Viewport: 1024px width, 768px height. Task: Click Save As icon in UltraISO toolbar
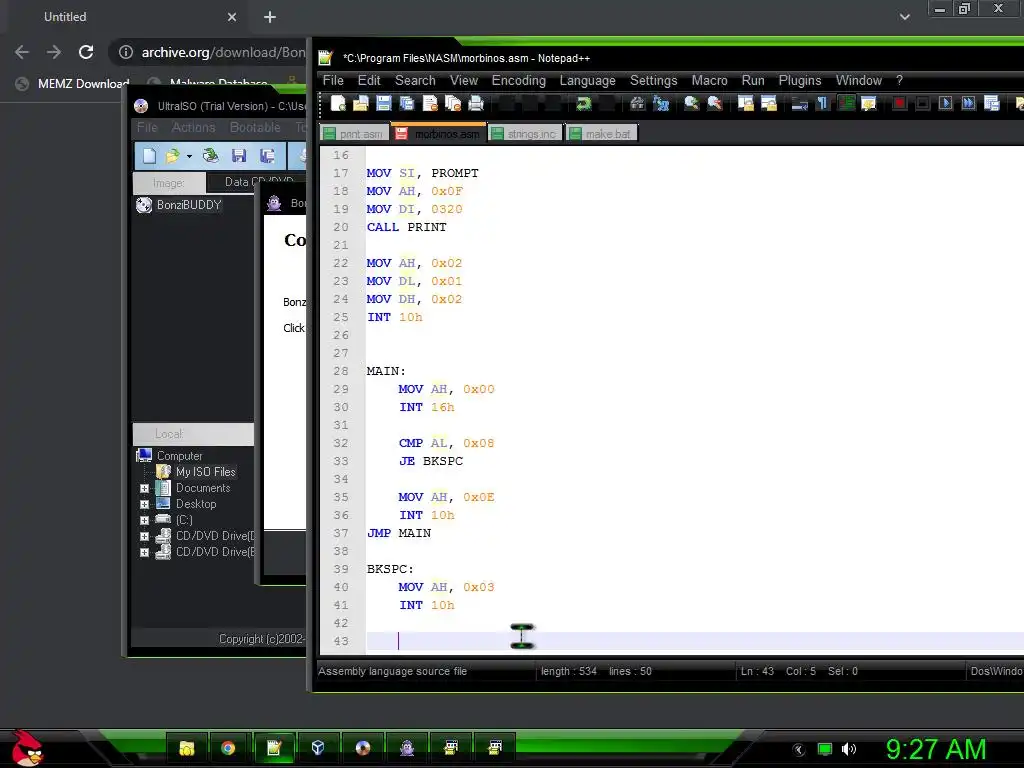(x=267, y=155)
